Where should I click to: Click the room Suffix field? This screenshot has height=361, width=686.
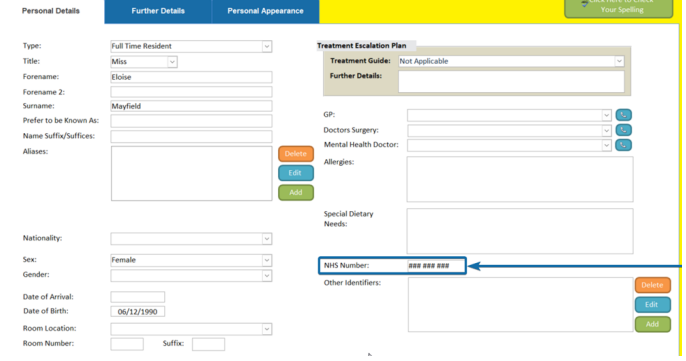pyautogui.click(x=208, y=344)
